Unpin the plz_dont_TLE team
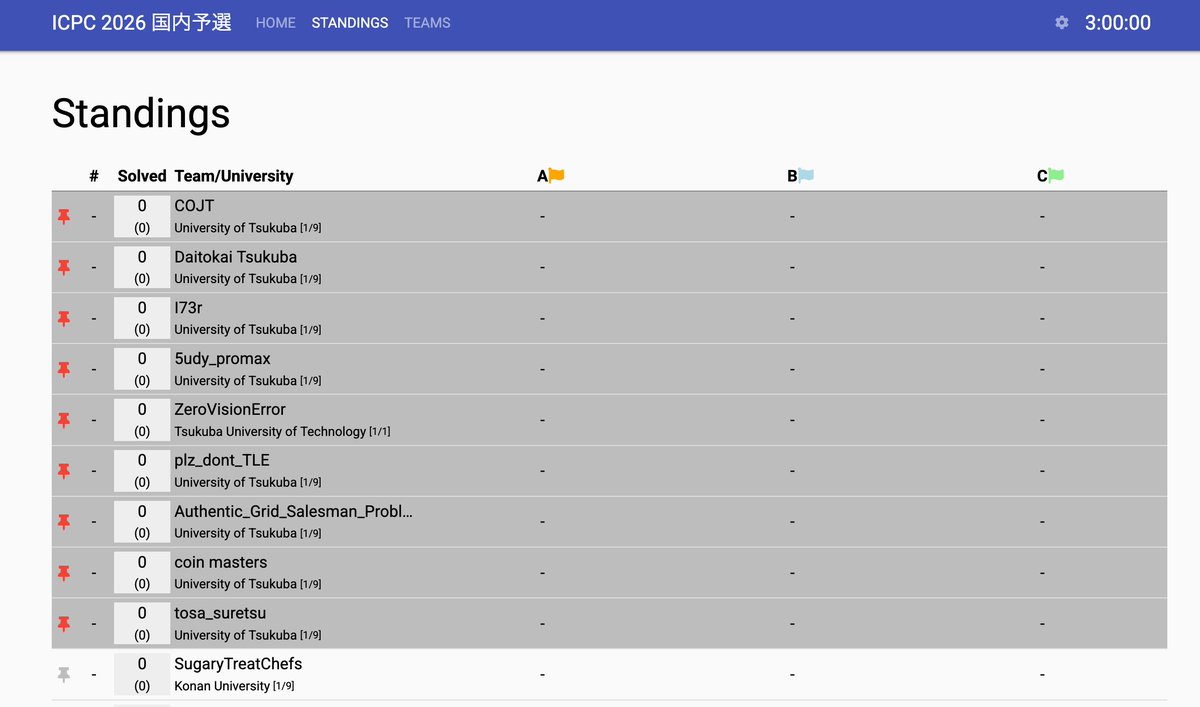Viewport: 1200px width, 707px height. tap(64, 471)
